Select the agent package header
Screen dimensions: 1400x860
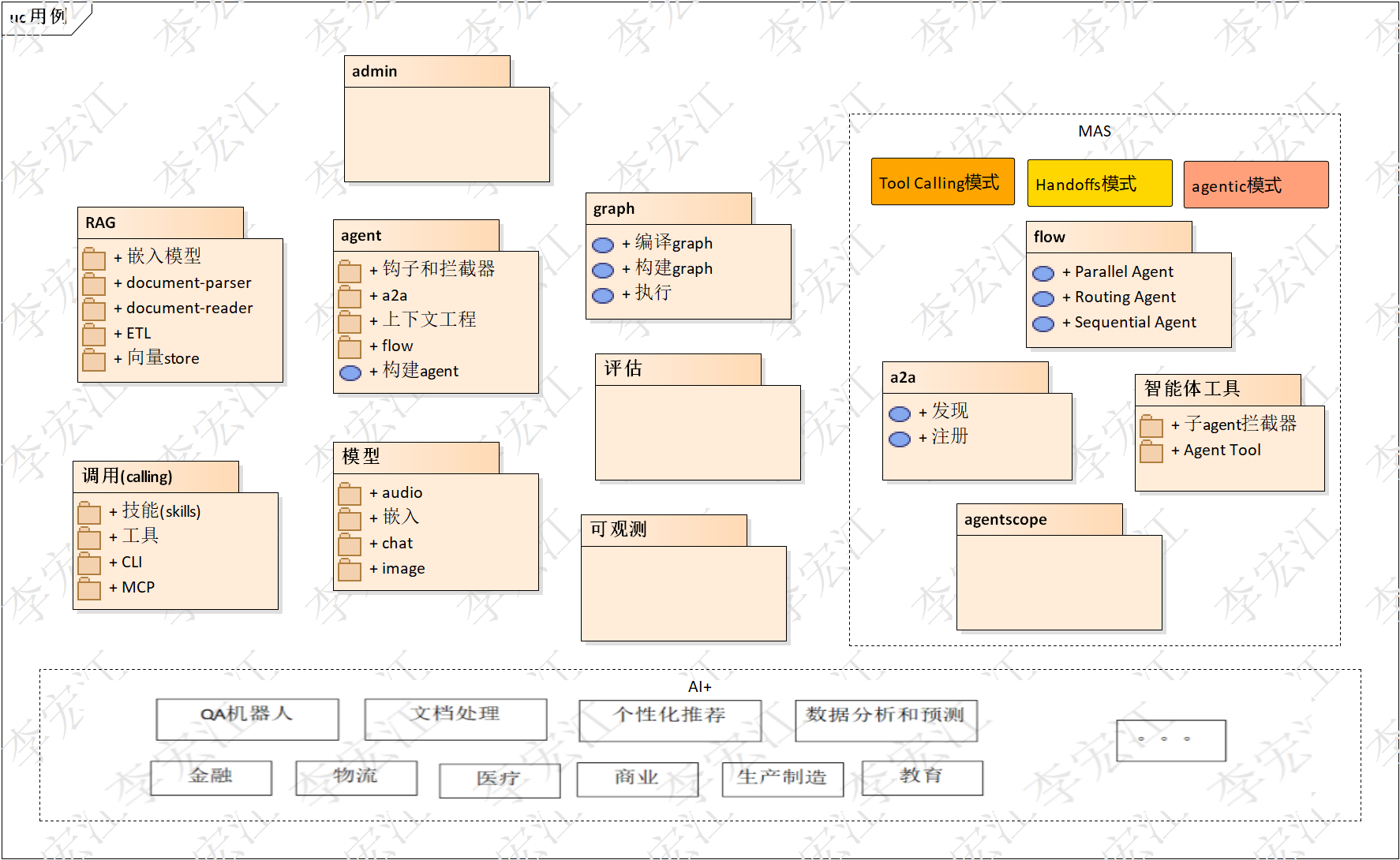tap(416, 235)
